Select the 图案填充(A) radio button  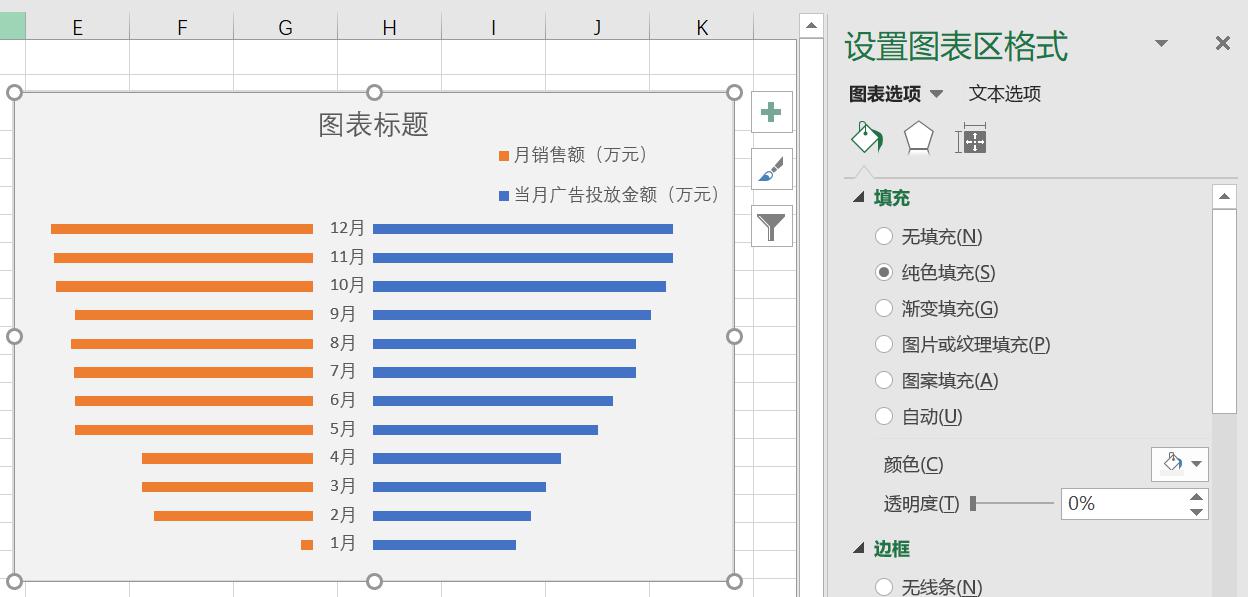coord(884,380)
